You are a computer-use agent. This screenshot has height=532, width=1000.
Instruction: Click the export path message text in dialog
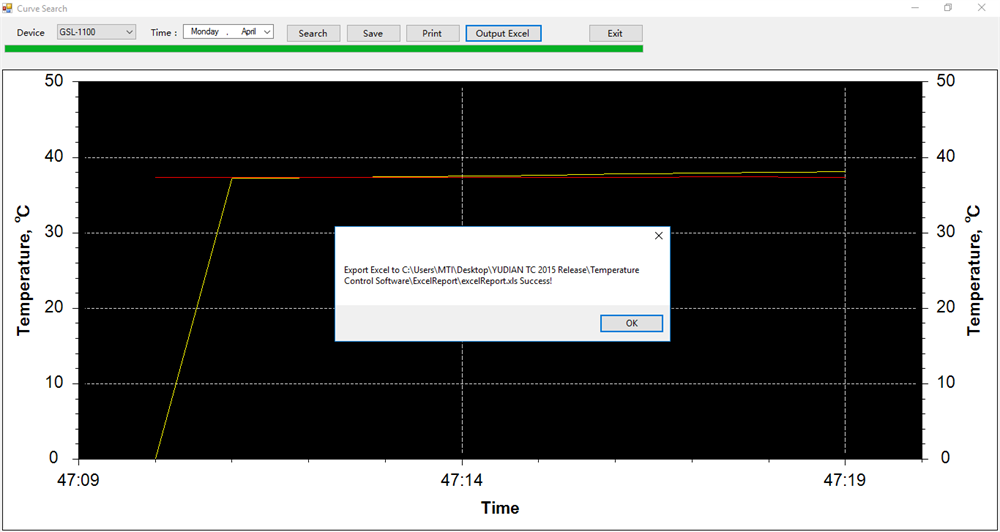coord(491,275)
